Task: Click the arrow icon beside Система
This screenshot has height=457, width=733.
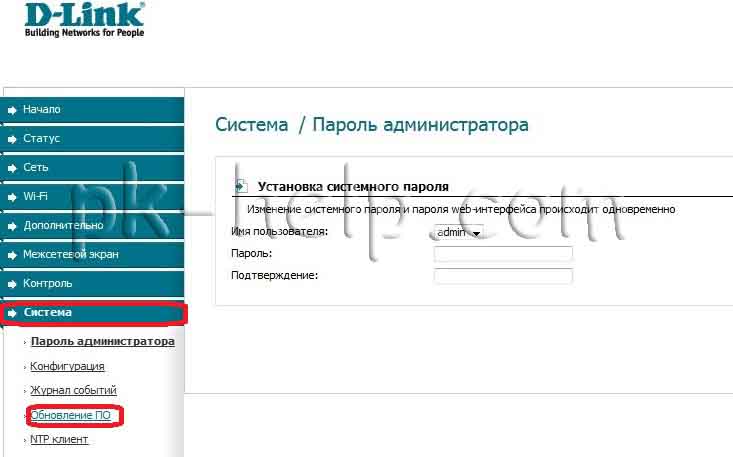Action: coord(12,313)
